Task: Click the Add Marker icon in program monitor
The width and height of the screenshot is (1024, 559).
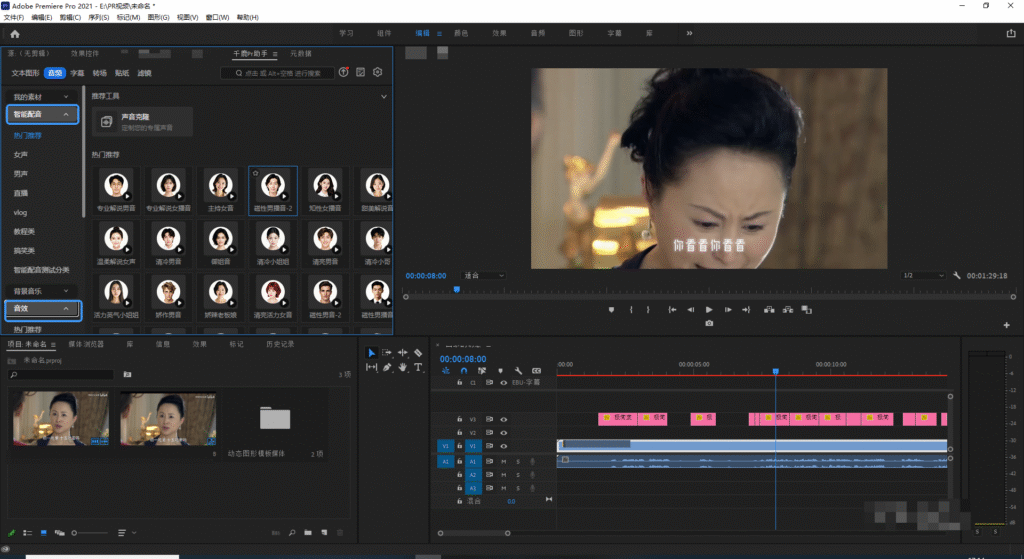Action: 610,309
